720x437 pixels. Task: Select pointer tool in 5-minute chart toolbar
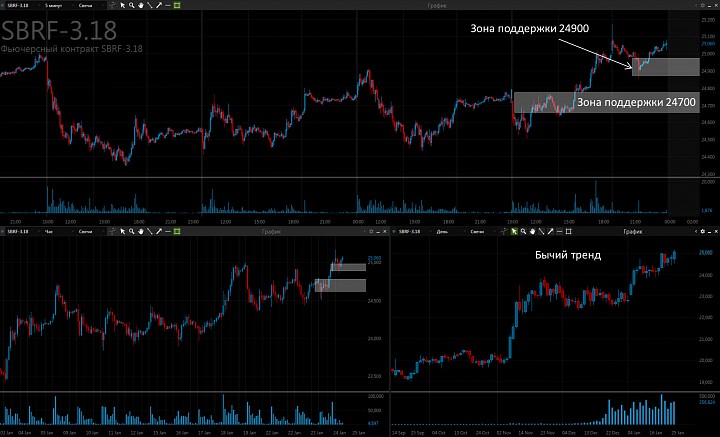point(123,6)
